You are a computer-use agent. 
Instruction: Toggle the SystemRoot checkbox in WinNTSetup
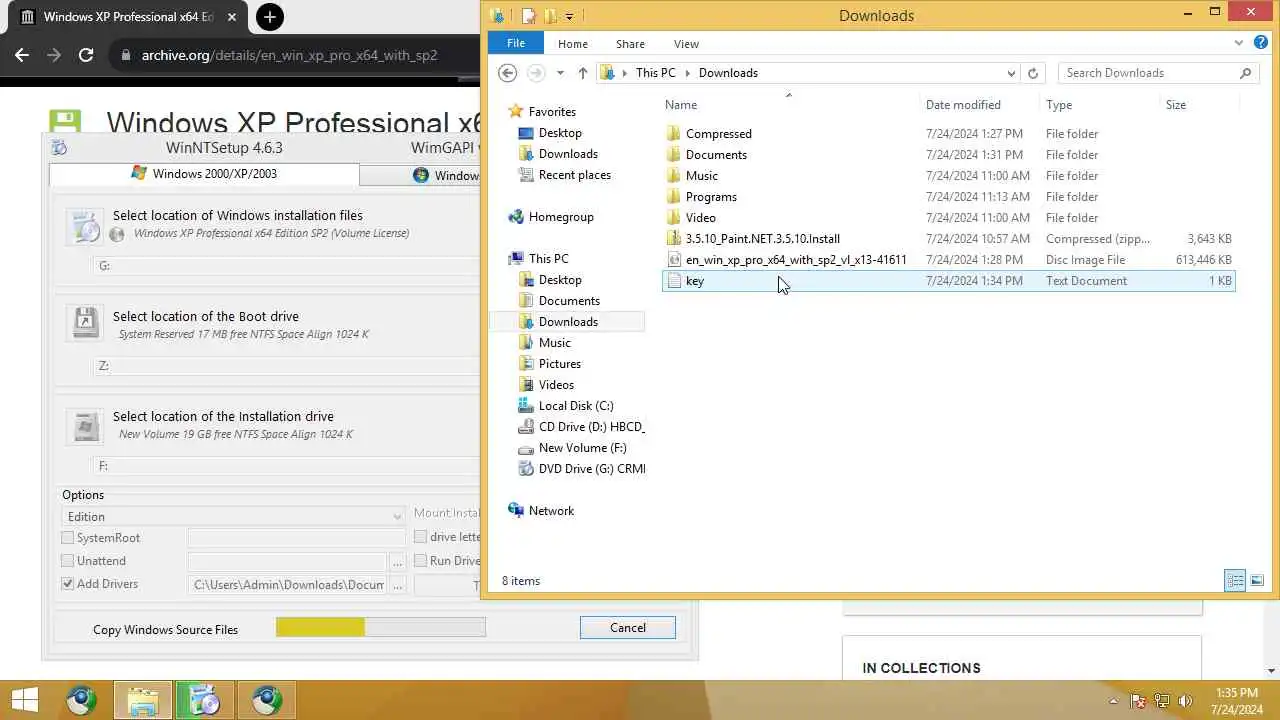click(68, 538)
